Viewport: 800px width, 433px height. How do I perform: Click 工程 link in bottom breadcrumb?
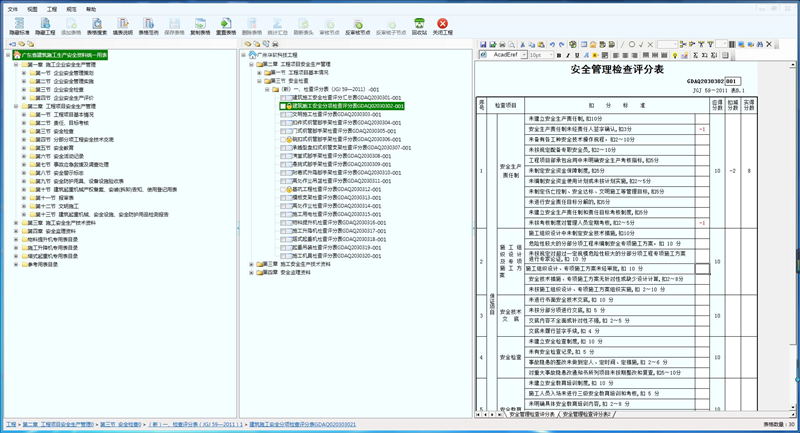tap(11, 424)
